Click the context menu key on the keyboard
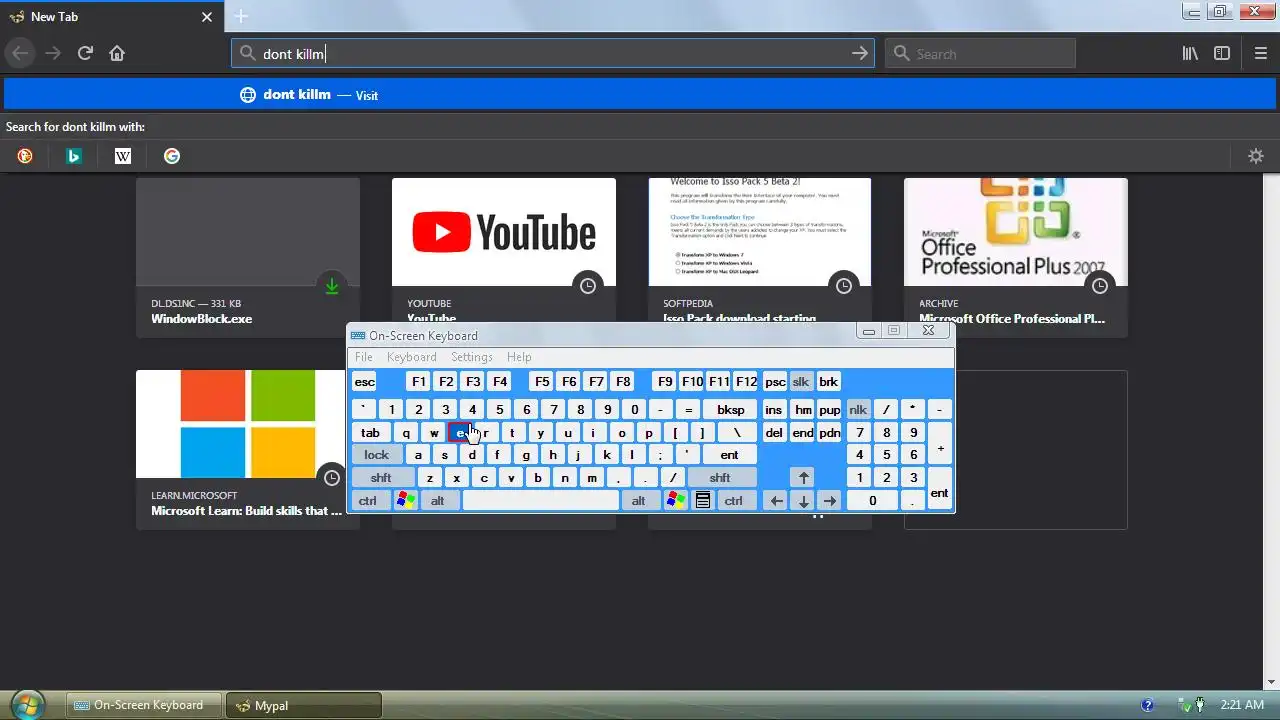 pos(703,501)
